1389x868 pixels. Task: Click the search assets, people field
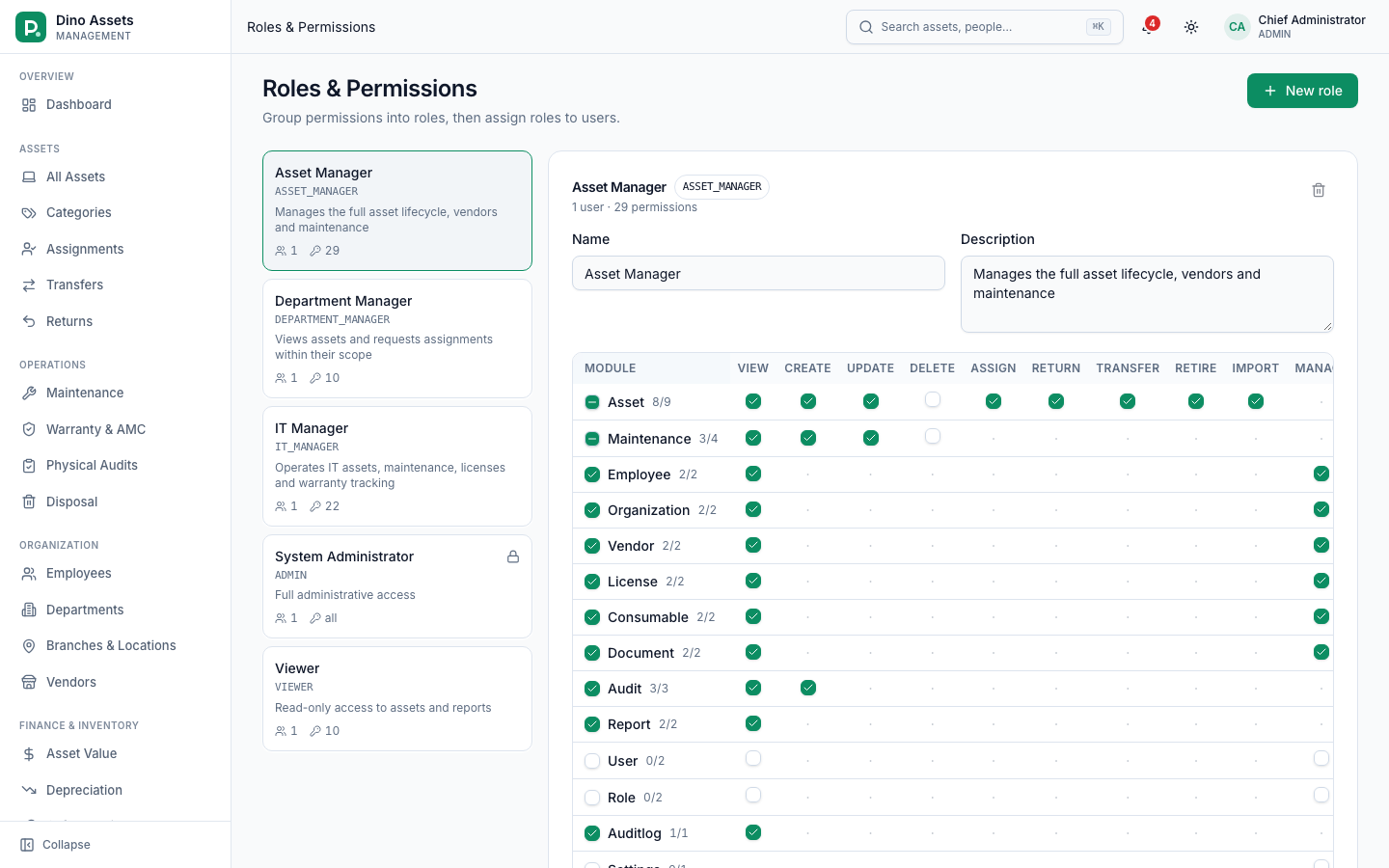(x=985, y=27)
